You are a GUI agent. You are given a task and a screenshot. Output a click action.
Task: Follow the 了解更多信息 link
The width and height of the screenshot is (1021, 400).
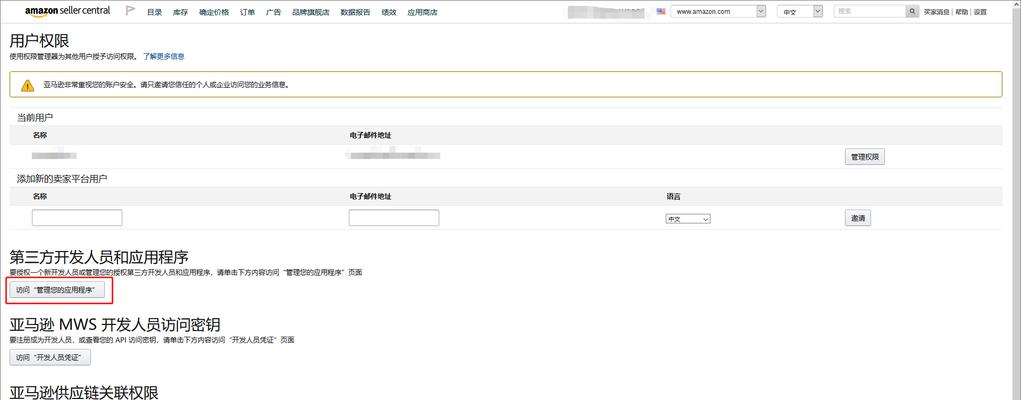click(x=164, y=57)
